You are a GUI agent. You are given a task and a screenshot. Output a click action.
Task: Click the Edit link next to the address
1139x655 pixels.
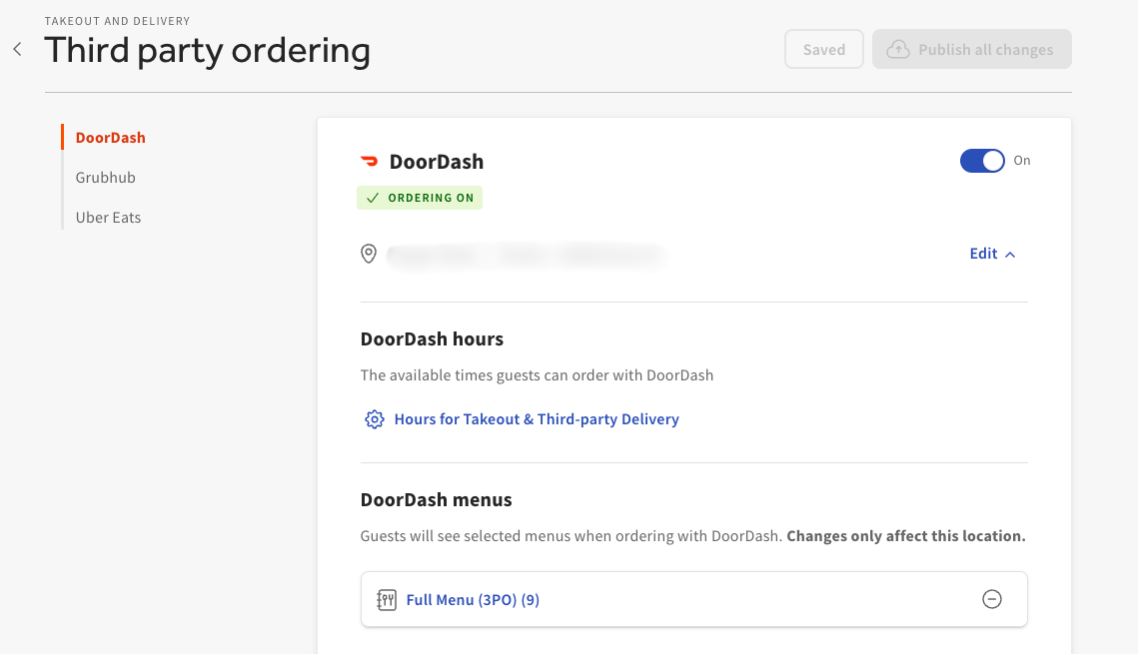click(983, 253)
